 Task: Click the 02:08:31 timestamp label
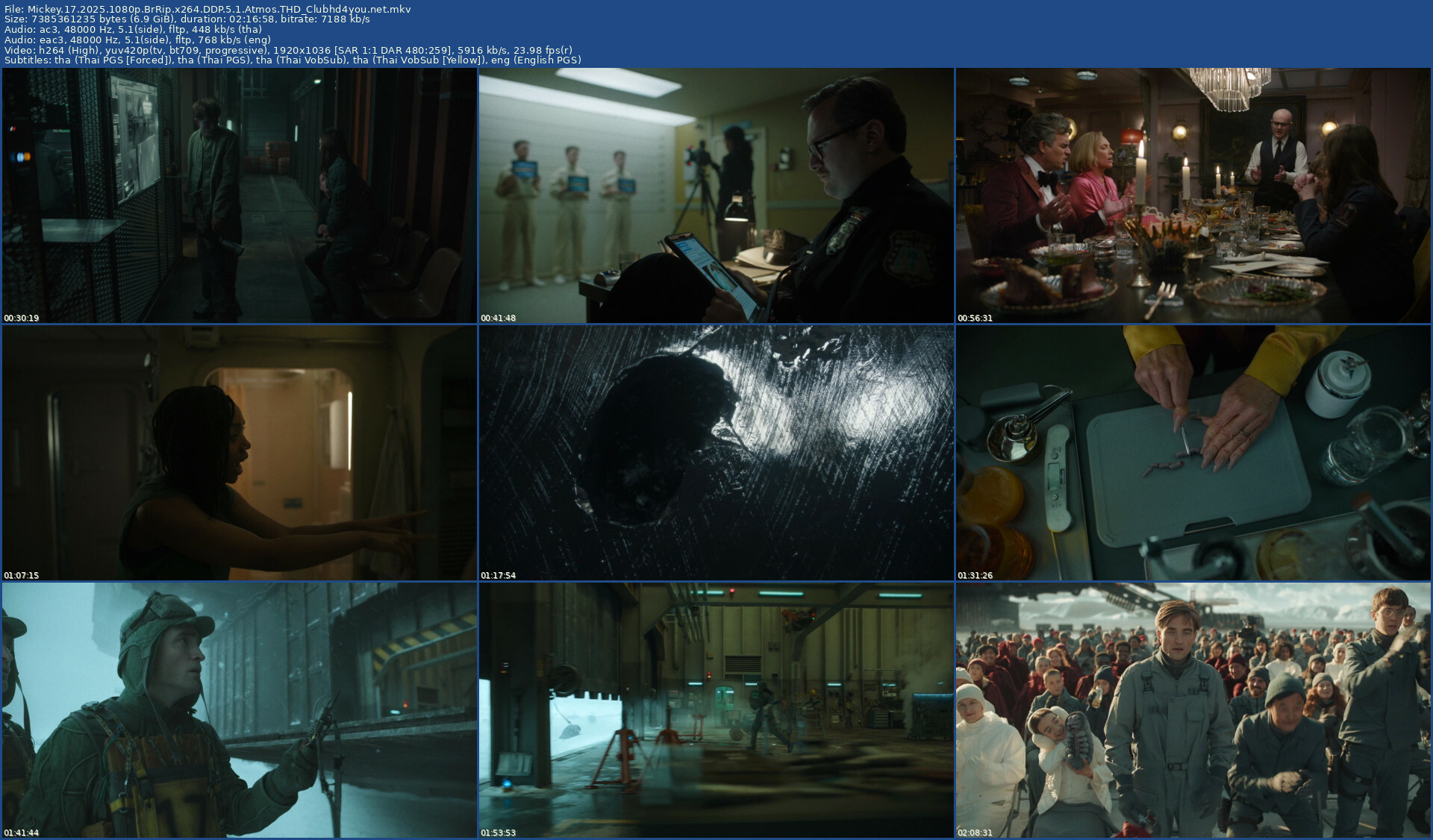(x=975, y=833)
